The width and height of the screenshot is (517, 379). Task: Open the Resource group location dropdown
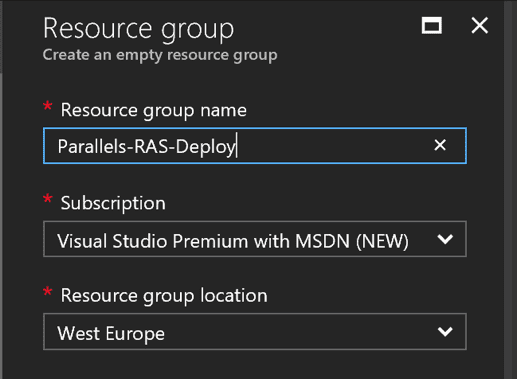tap(255, 332)
